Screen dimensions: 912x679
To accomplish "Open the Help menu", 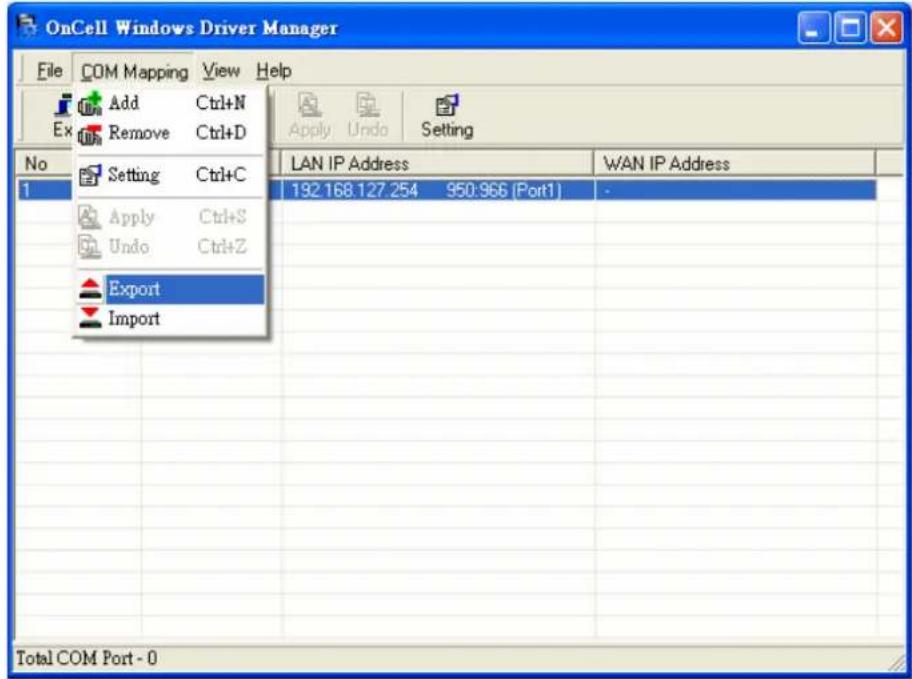I will click(x=274, y=71).
